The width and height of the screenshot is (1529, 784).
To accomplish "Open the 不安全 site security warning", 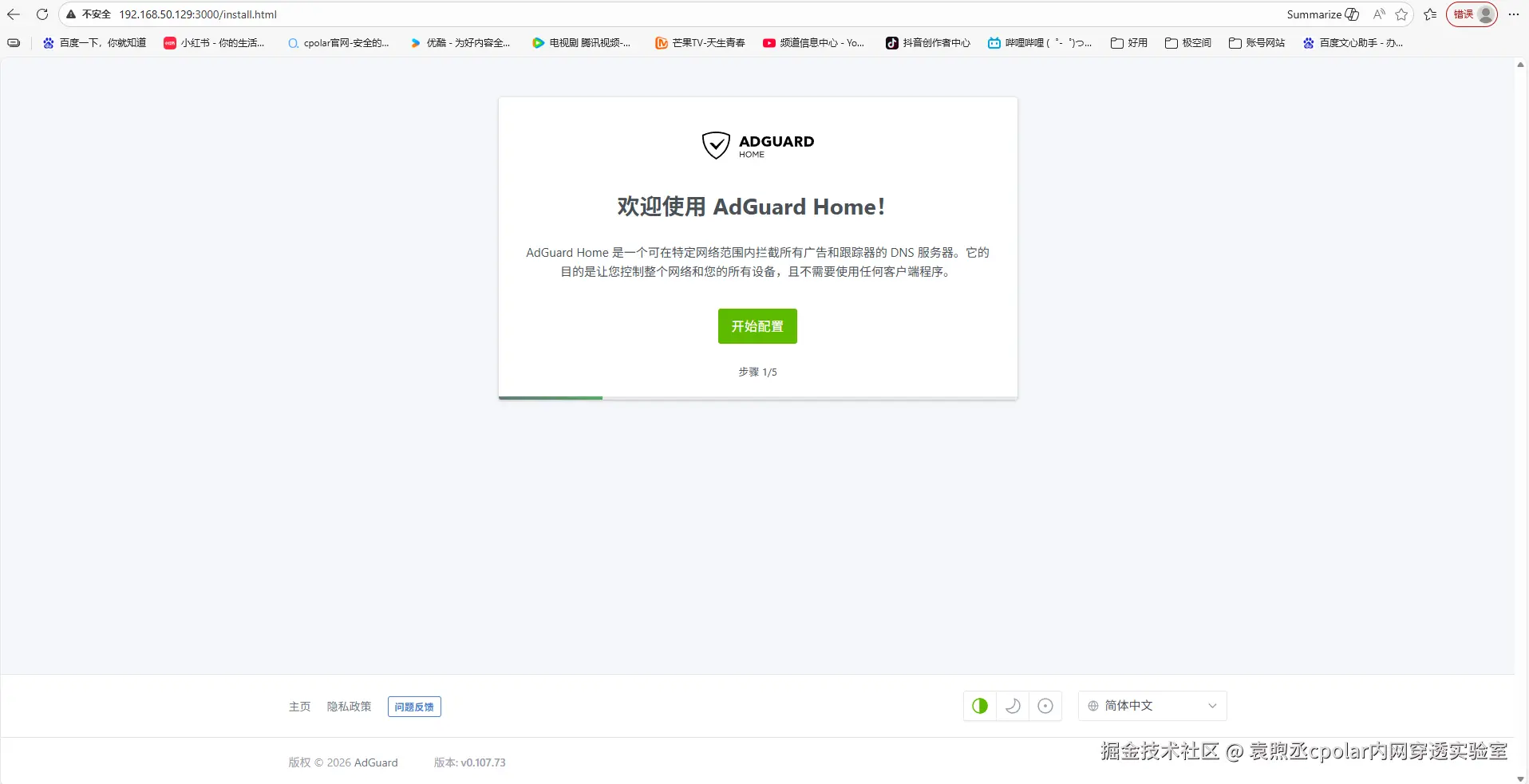I will [x=89, y=14].
